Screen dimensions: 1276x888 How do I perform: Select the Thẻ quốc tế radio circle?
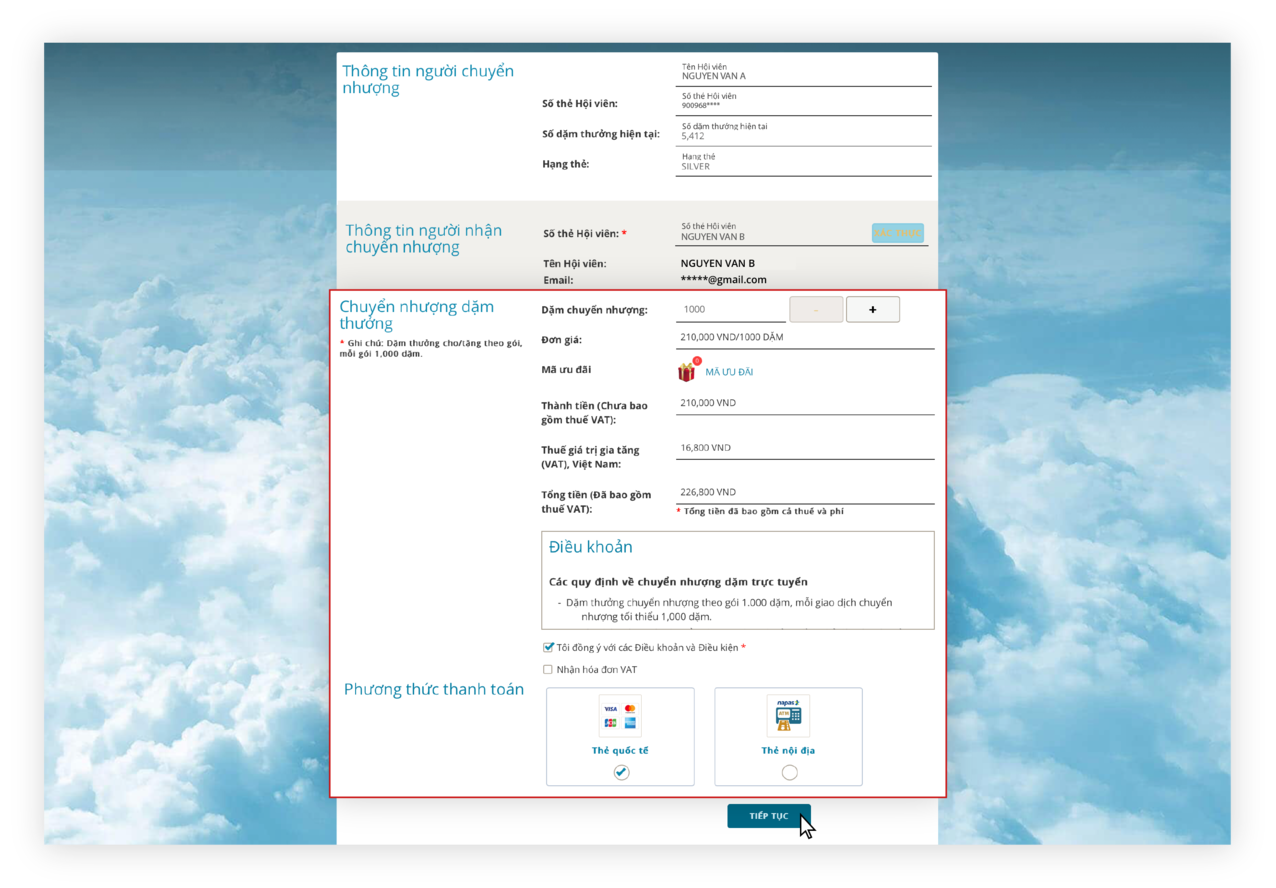621,772
